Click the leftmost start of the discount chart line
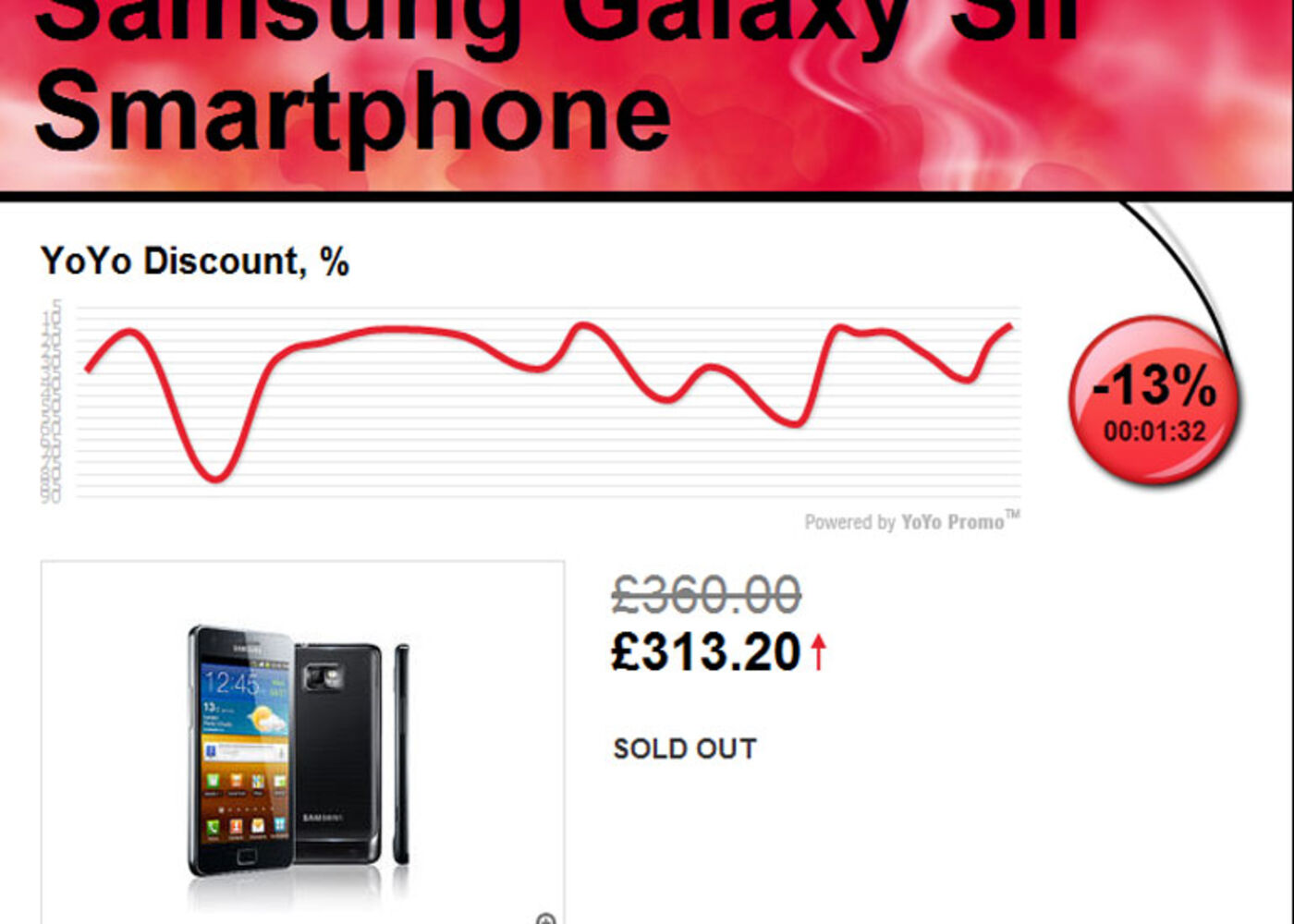Viewport: 1294px width, 924px height. [88, 369]
